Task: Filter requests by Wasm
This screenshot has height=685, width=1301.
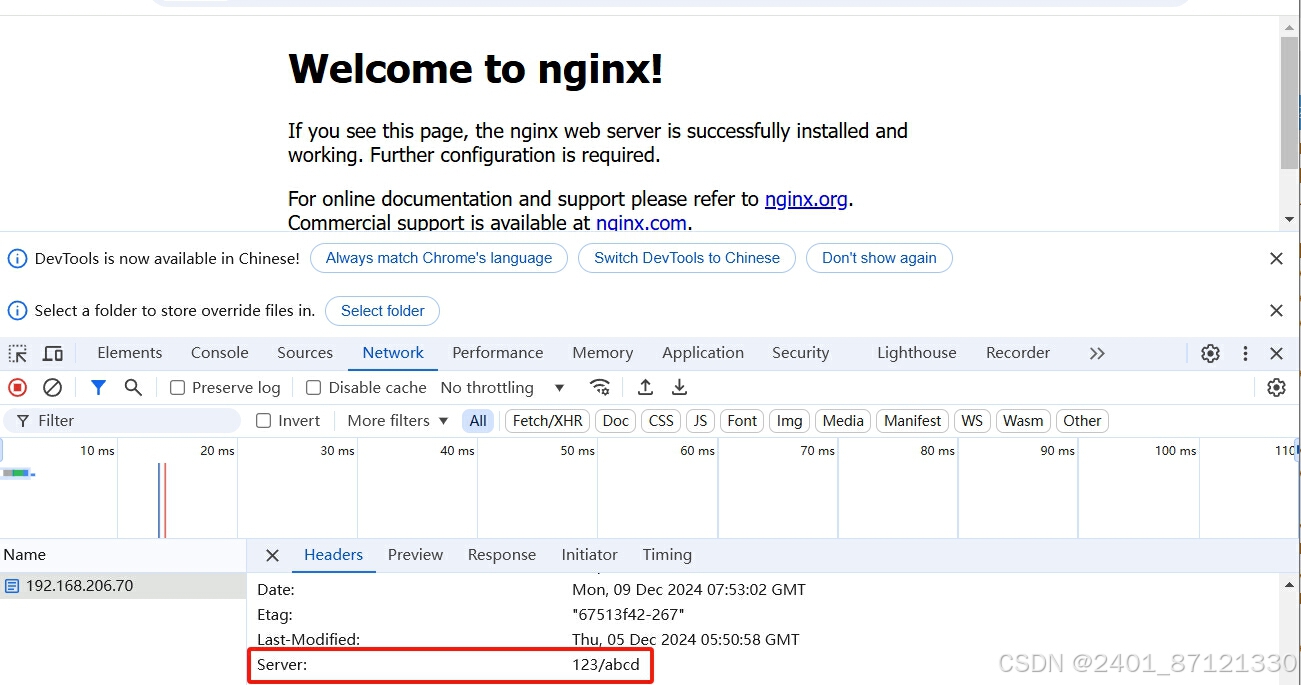Action: coord(1023,421)
